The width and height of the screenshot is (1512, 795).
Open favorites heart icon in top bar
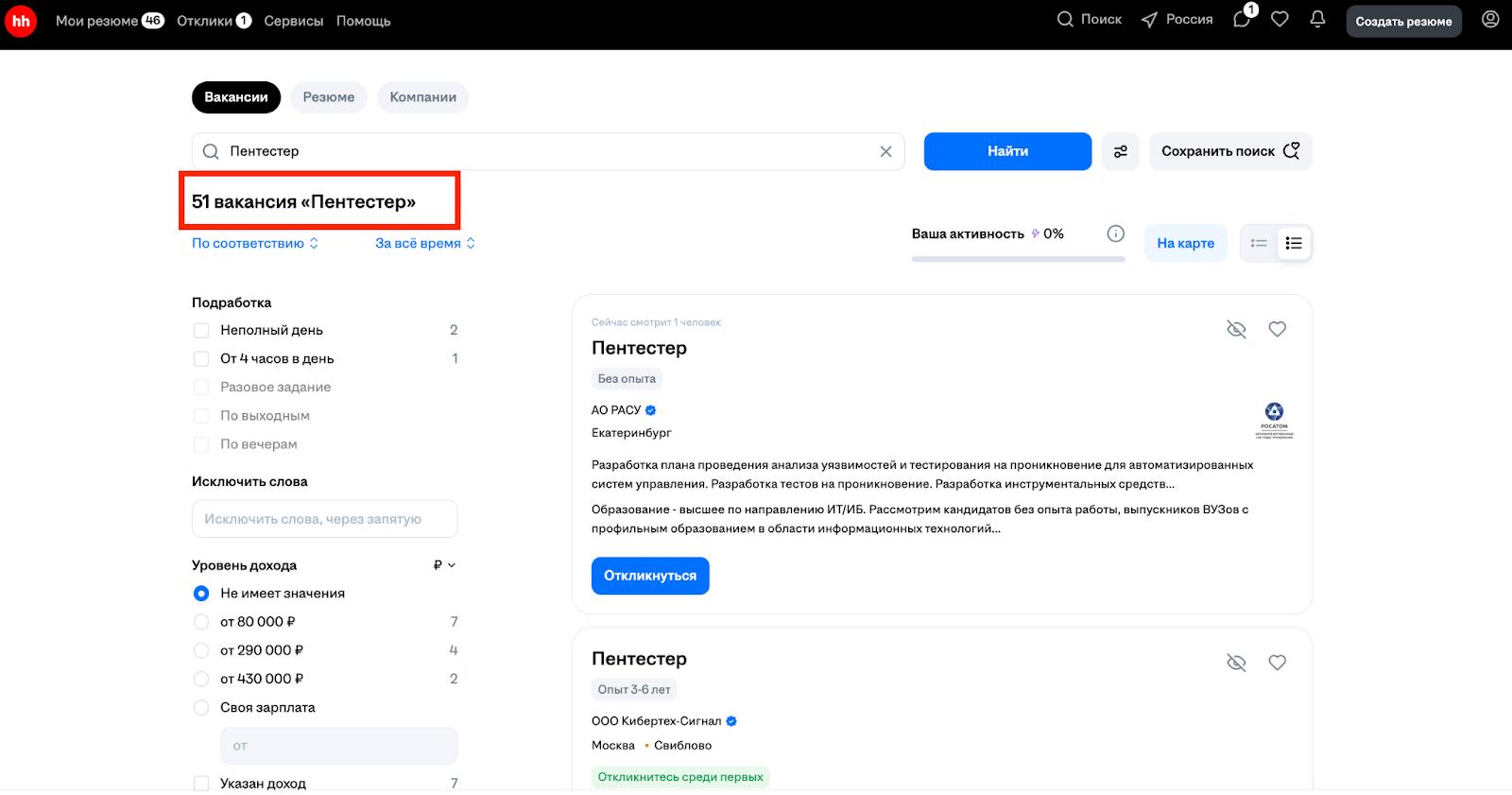point(1280,20)
